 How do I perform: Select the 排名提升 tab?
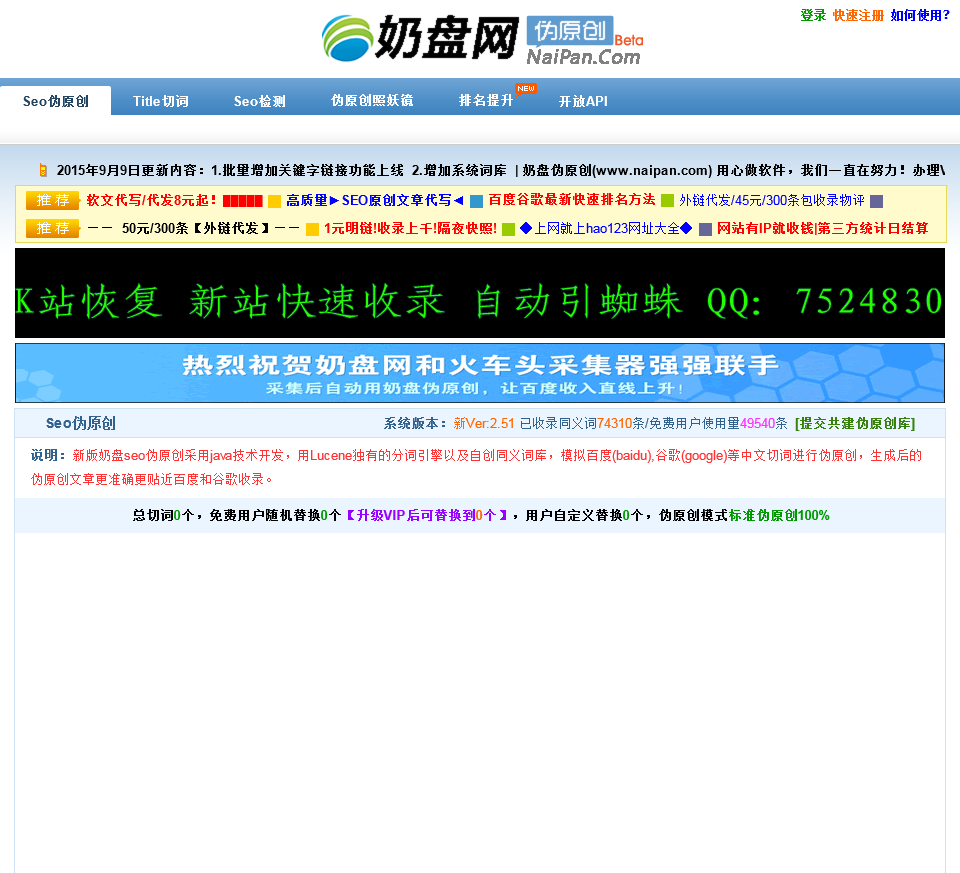pos(486,100)
